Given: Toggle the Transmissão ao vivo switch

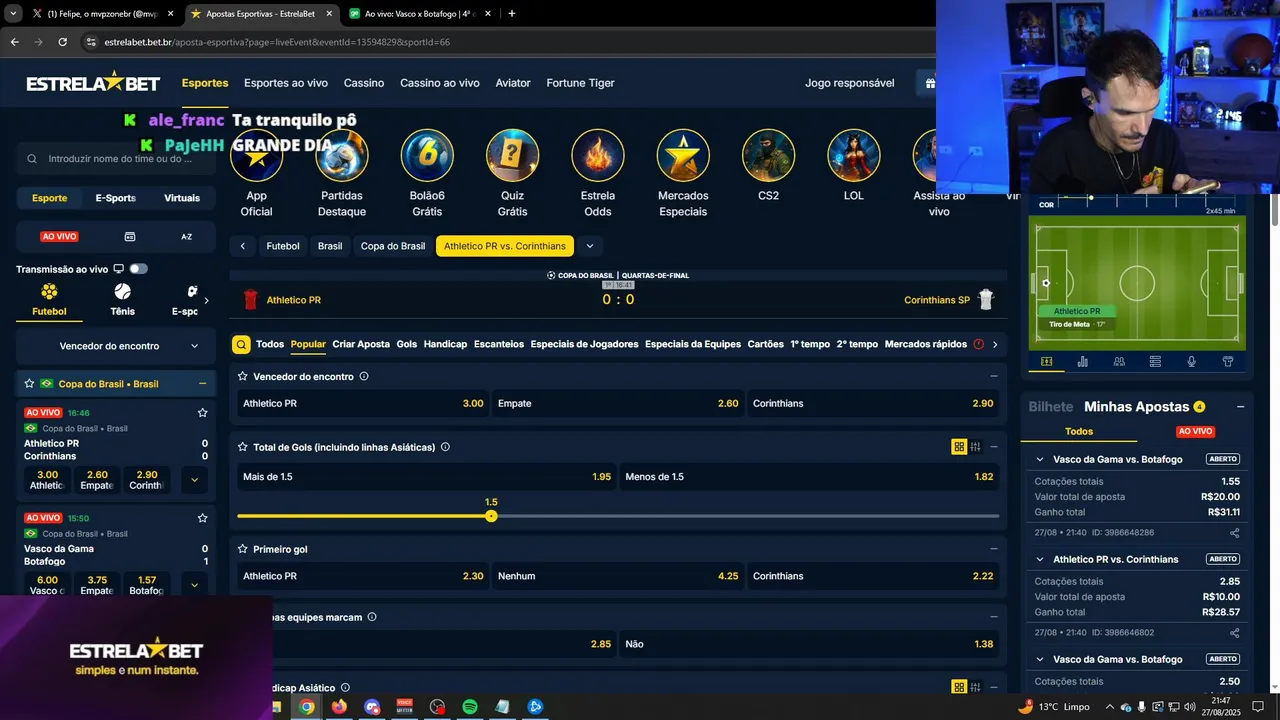Looking at the screenshot, I should [138, 269].
